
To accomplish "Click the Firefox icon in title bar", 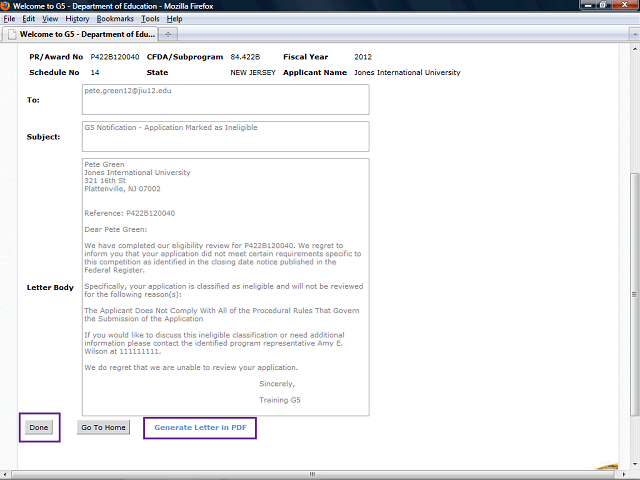I will (x=5, y=6).
